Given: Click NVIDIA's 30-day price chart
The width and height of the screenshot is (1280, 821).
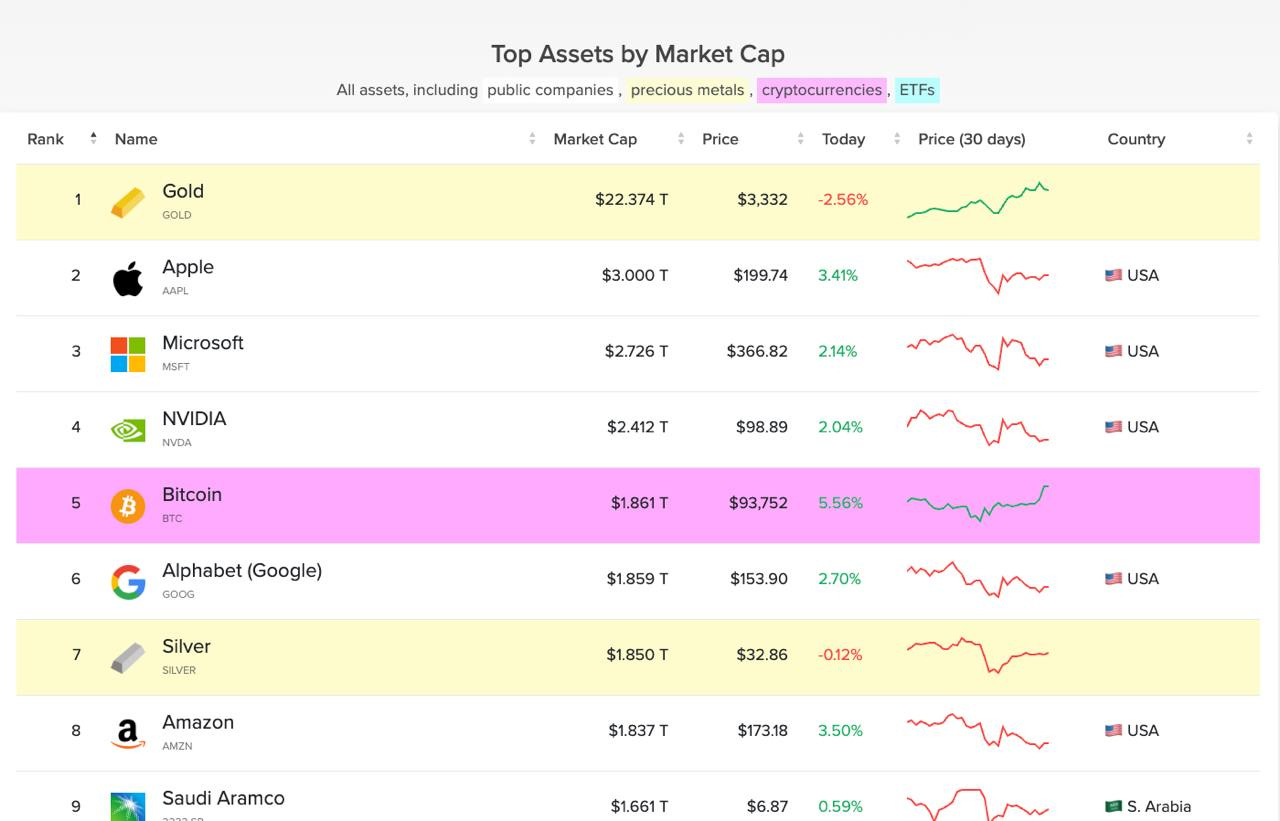Looking at the screenshot, I should [x=978, y=427].
